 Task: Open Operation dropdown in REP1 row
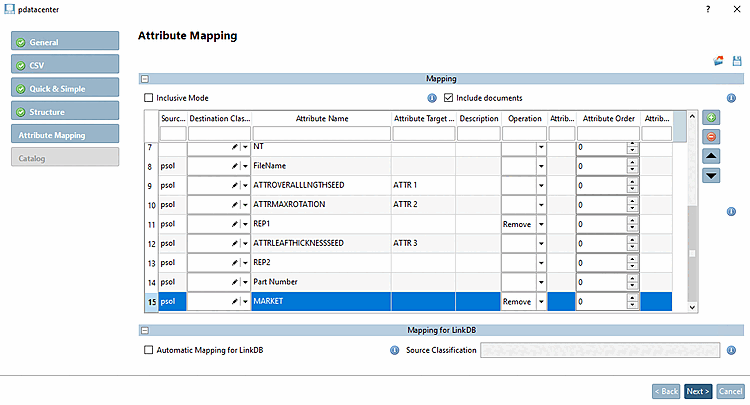pos(541,224)
